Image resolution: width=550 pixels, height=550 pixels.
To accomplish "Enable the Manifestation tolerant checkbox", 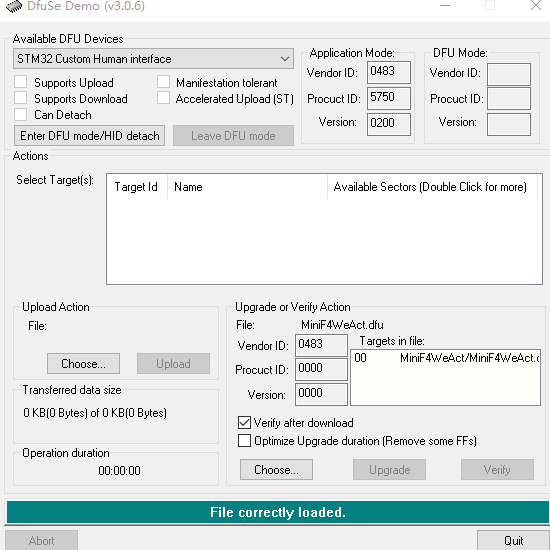I will [163, 82].
